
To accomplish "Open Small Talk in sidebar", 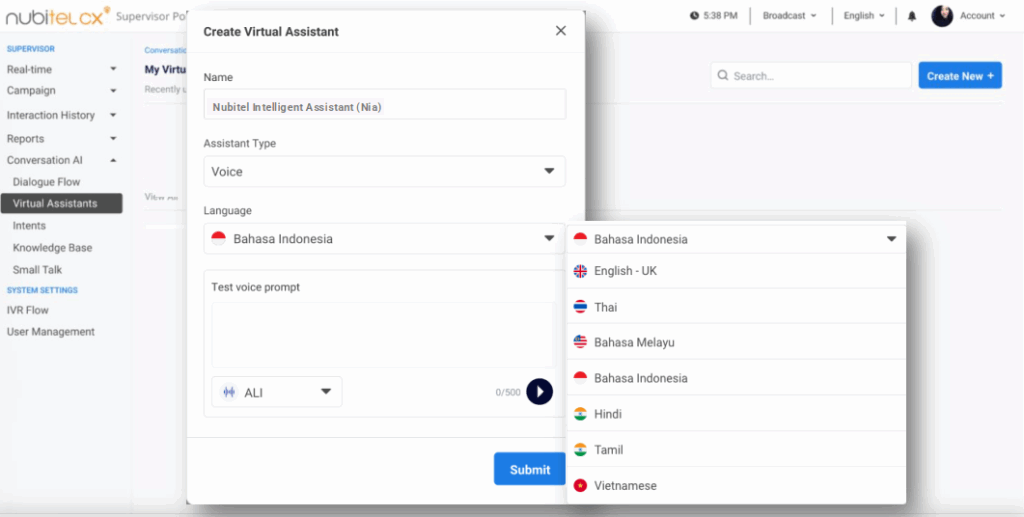I will pos(37,270).
